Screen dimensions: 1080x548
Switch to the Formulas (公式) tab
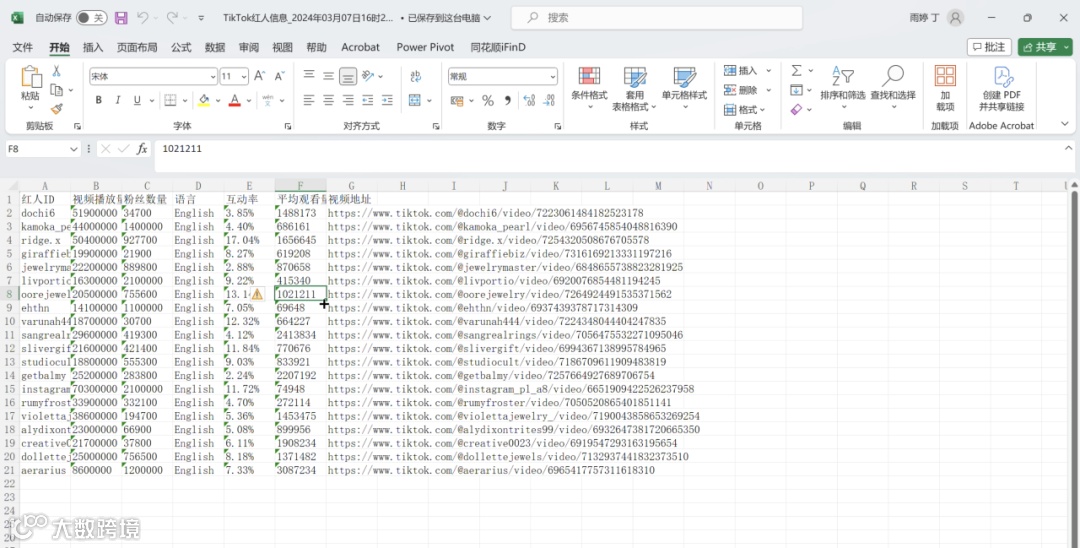[181, 48]
